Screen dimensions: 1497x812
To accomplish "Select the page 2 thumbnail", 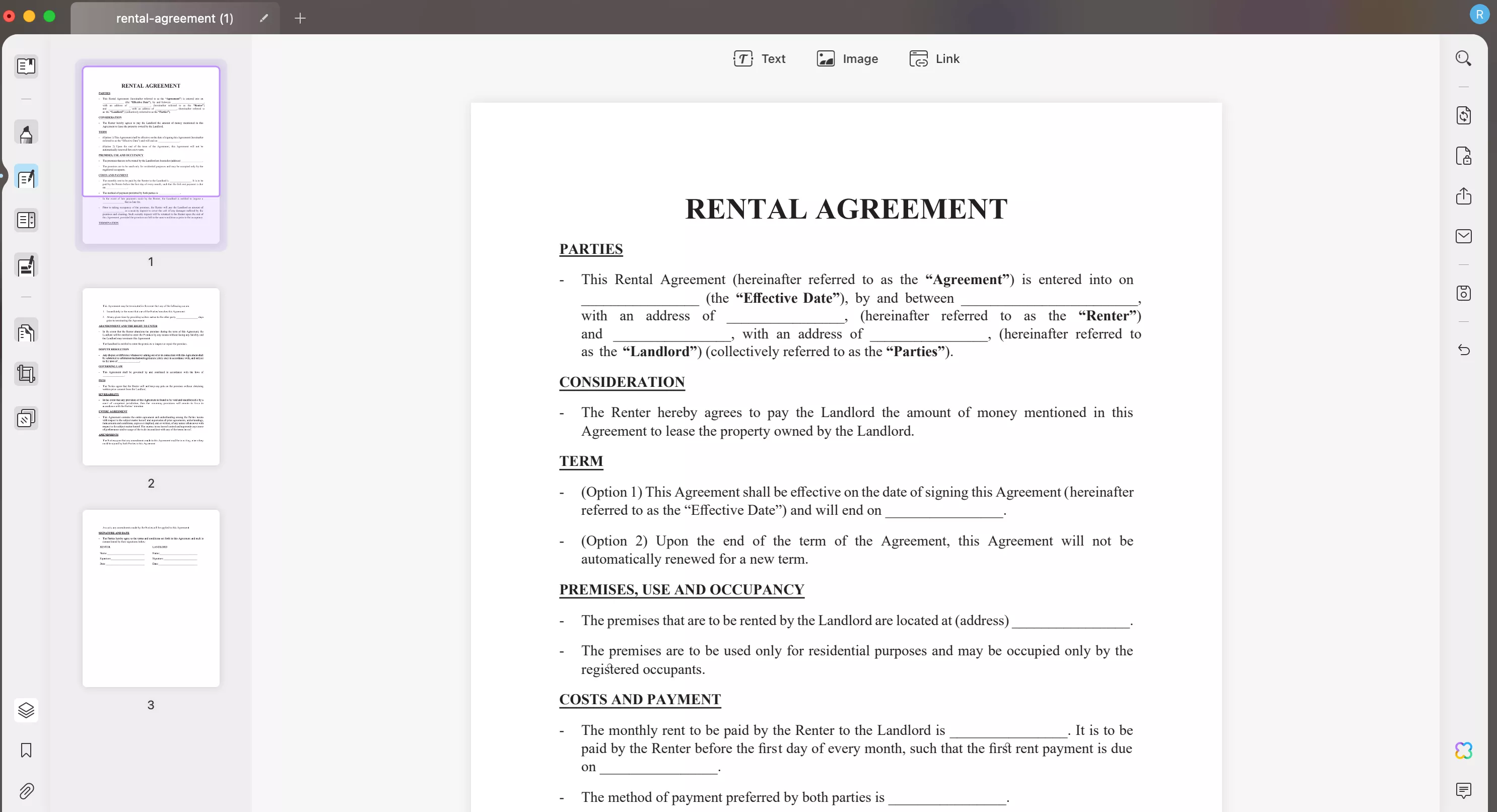I will (151, 376).
